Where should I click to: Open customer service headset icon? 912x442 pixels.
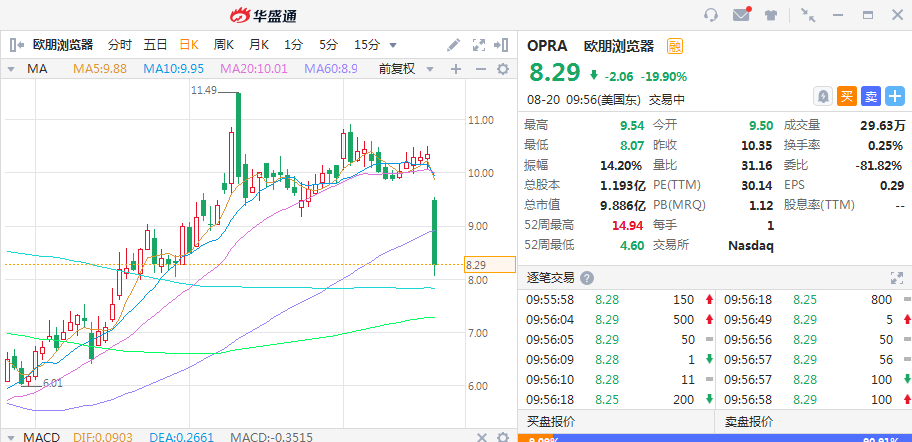tap(712, 15)
